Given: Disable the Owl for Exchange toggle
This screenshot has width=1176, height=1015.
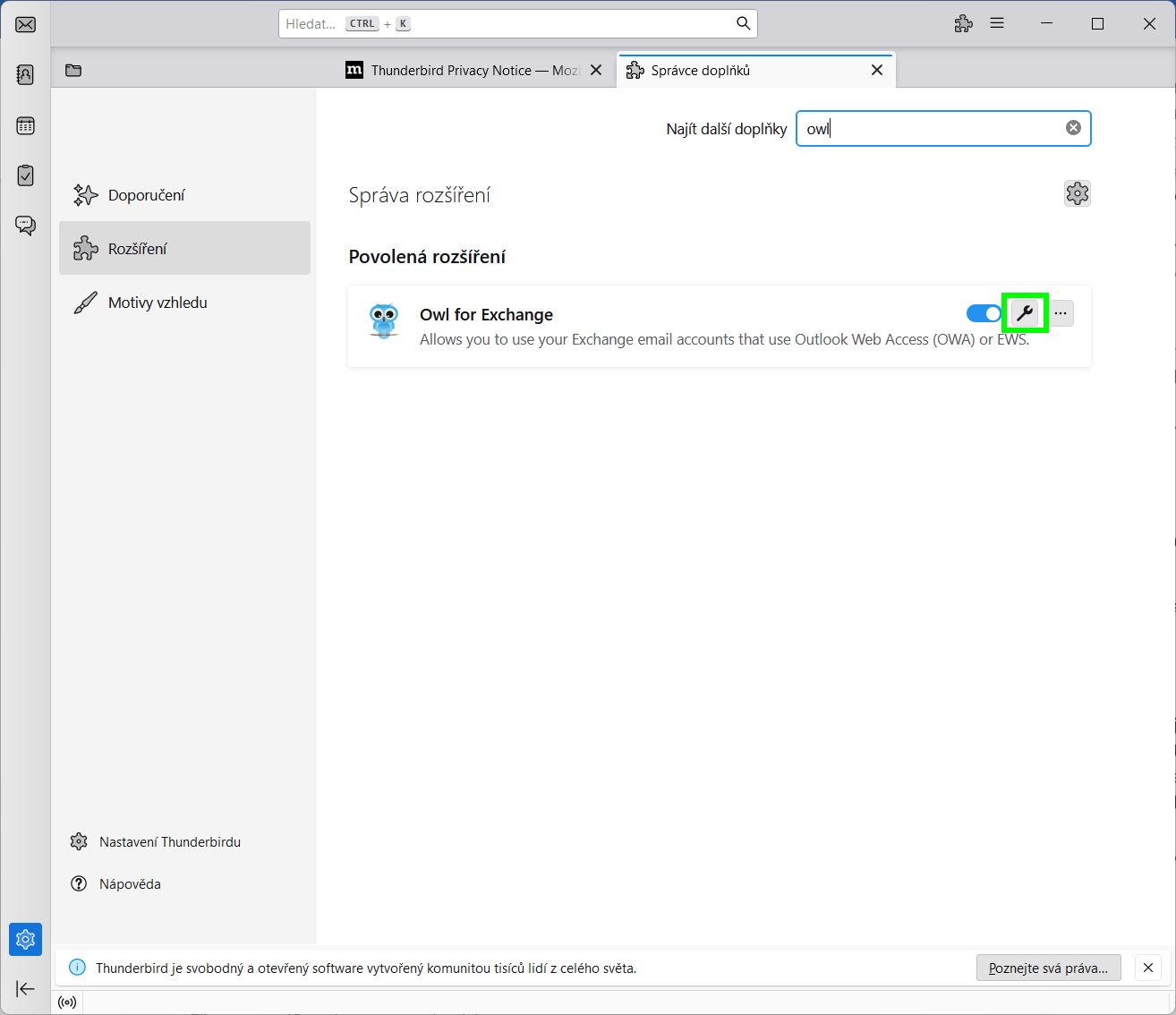Looking at the screenshot, I should (x=984, y=313).
